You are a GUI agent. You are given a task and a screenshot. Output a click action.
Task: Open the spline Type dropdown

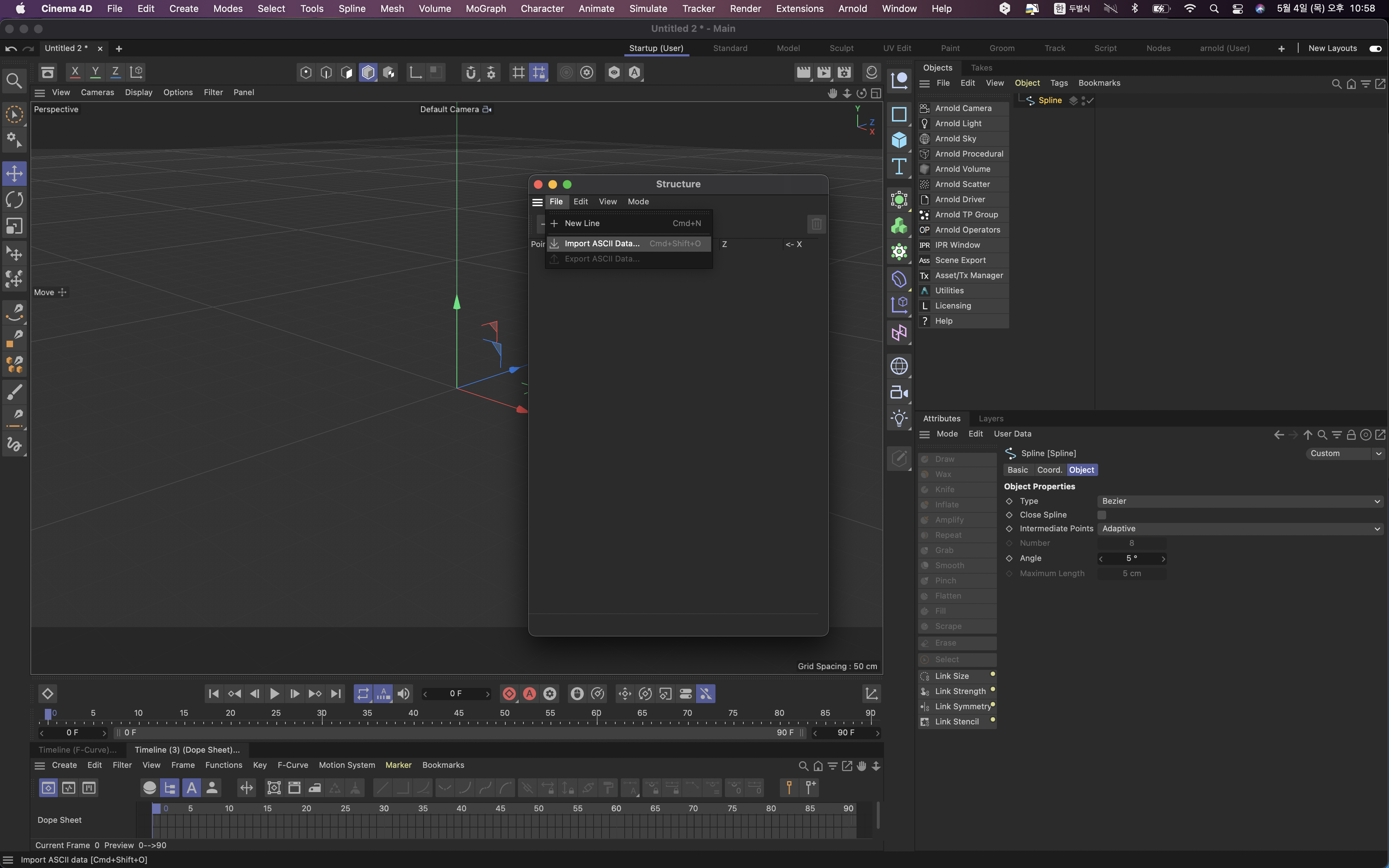coord(1240,501)
